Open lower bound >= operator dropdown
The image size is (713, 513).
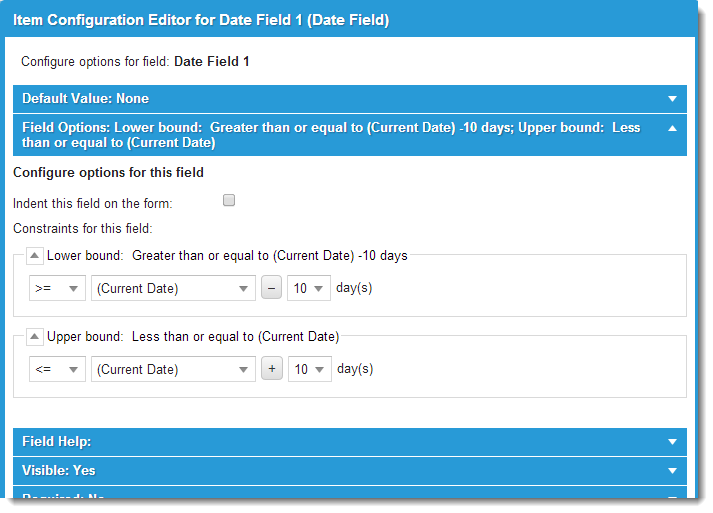coord(57,288)
